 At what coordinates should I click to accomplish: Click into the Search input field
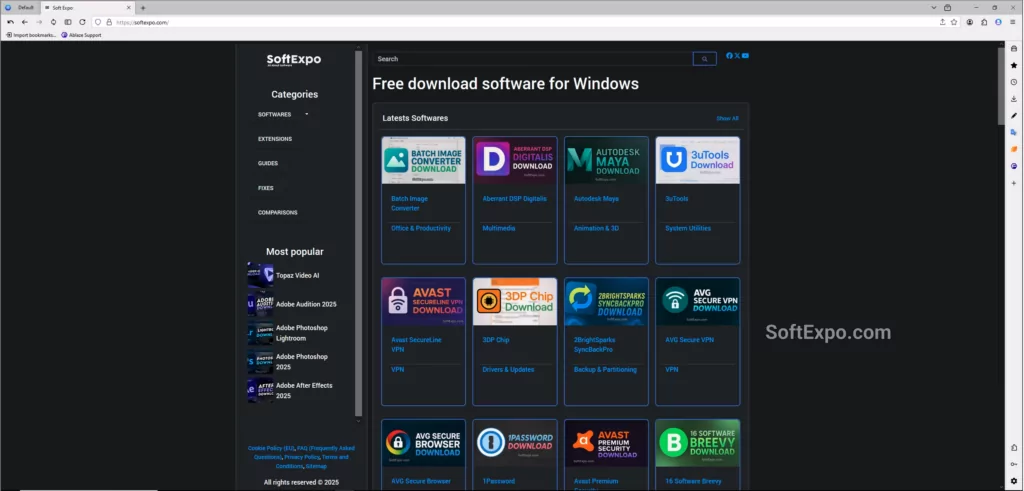point(533,59)
